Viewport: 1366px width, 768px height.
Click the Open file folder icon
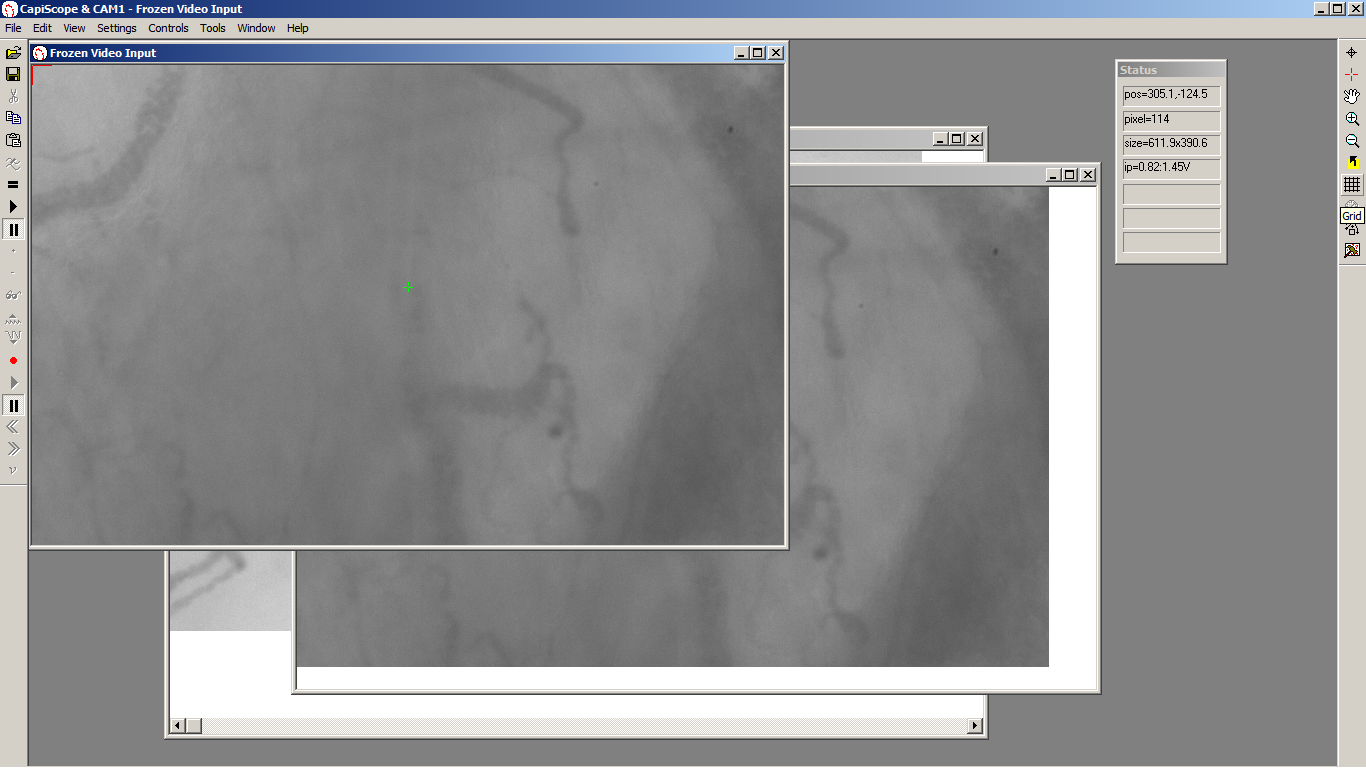[13, 52]
